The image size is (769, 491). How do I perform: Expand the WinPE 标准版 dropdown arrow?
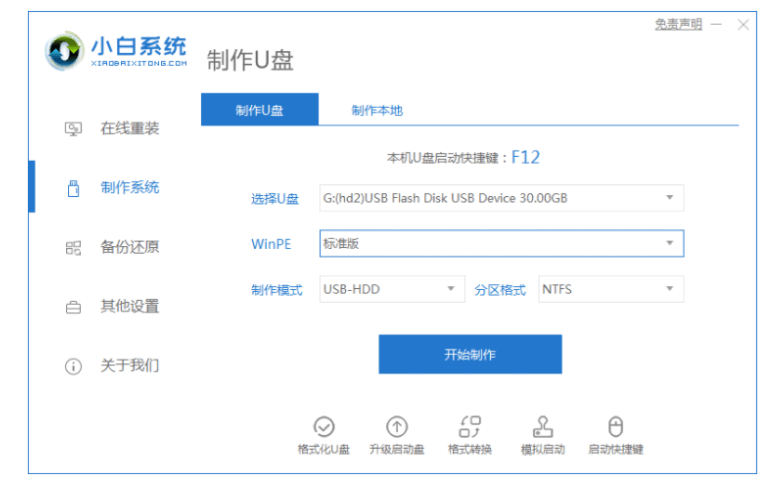tap(669, 243)
